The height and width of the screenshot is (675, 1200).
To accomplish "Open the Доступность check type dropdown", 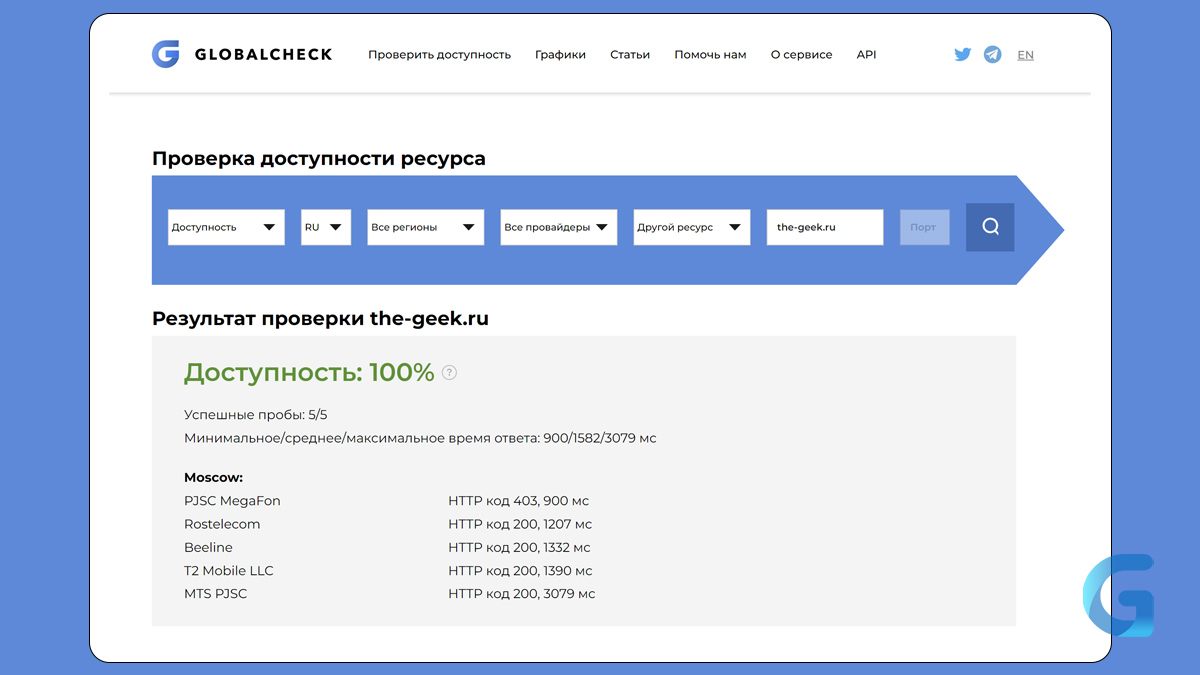I will 226,227.
